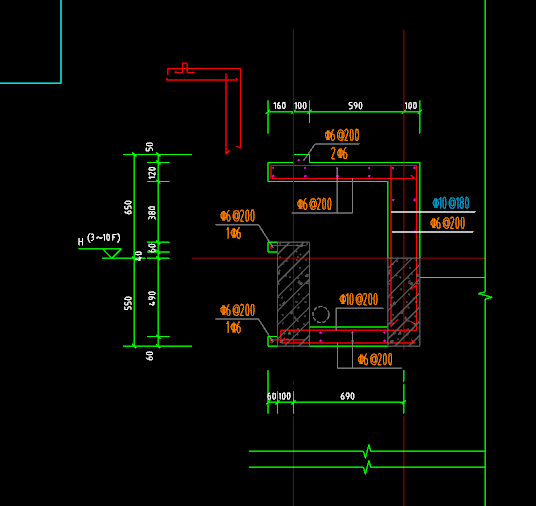The width and height of the screenshot is (536, 506).
Task: Click the "100" adjacent to "690"
Action: point(285,396)
